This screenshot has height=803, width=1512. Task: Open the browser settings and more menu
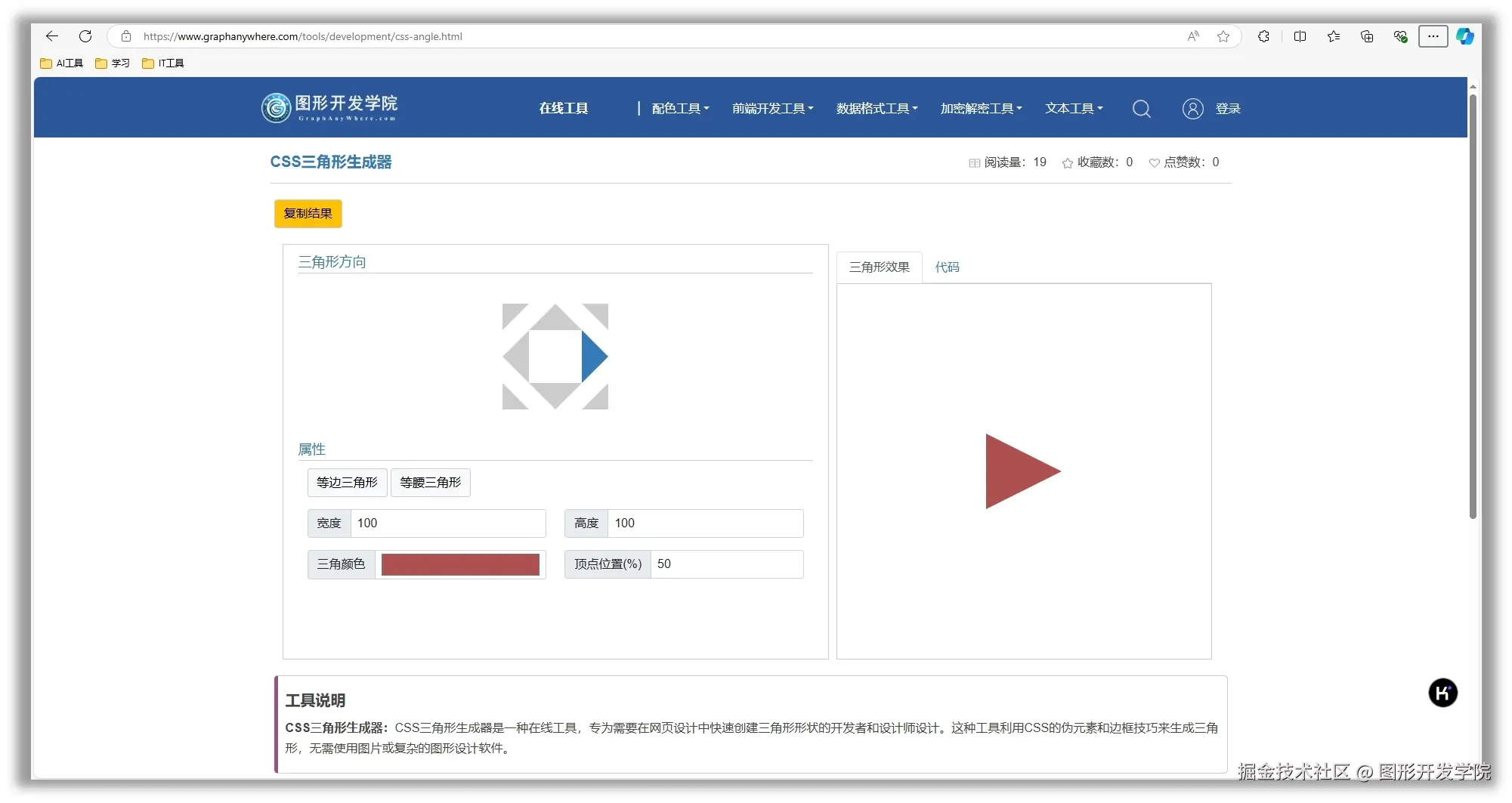1433,36
